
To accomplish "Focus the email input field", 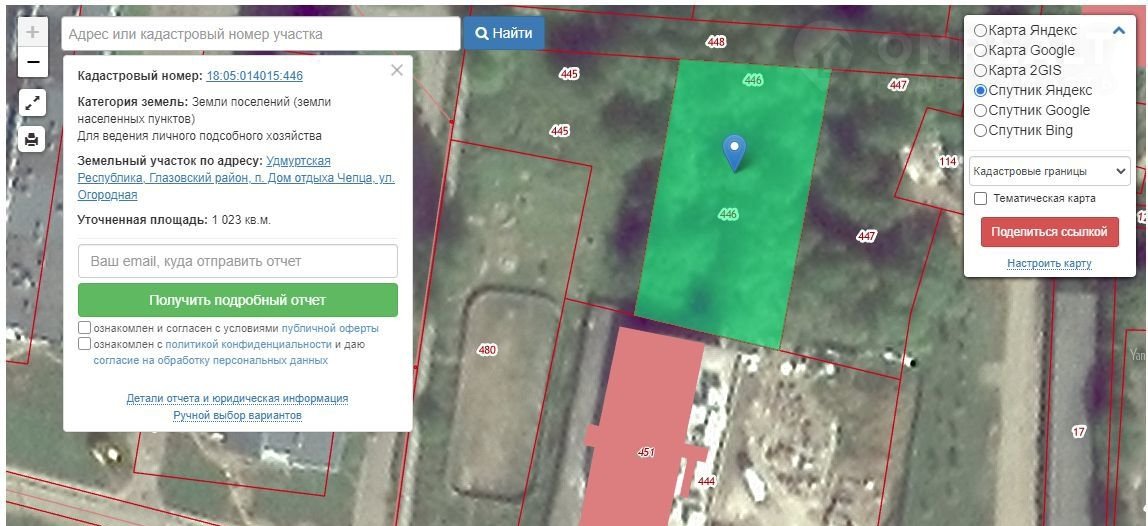I will coord(238,261).
